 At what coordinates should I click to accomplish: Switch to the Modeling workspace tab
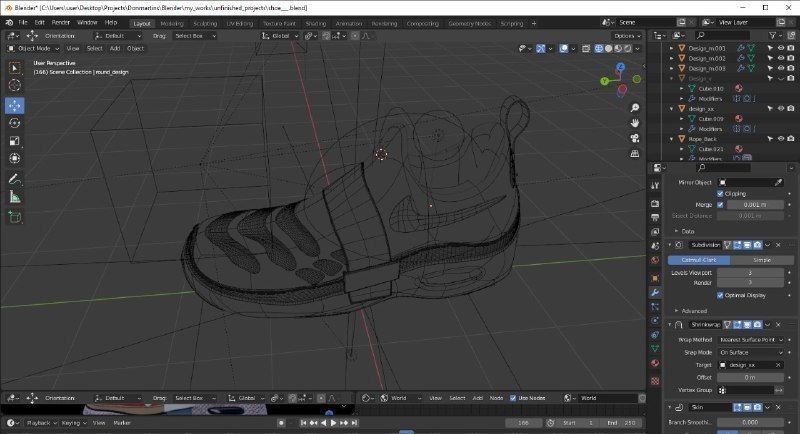[x=172, y=23]
